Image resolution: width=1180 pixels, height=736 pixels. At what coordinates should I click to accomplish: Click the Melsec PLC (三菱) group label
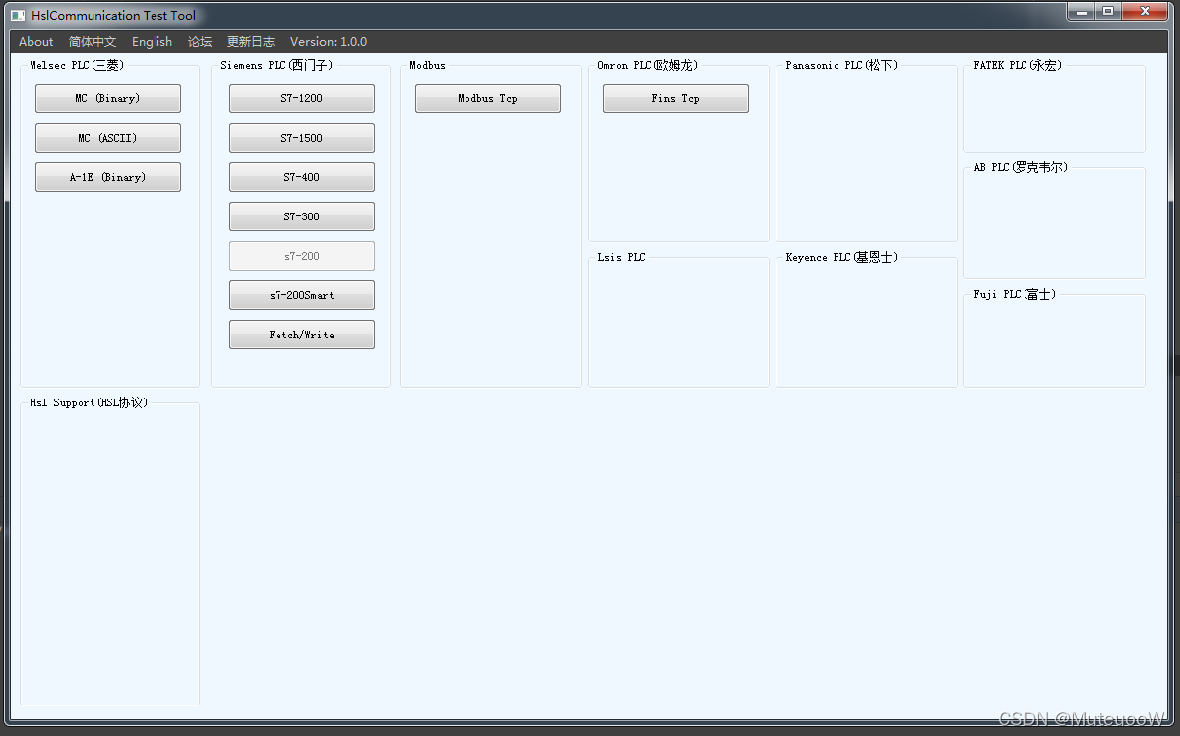(77, 65)
